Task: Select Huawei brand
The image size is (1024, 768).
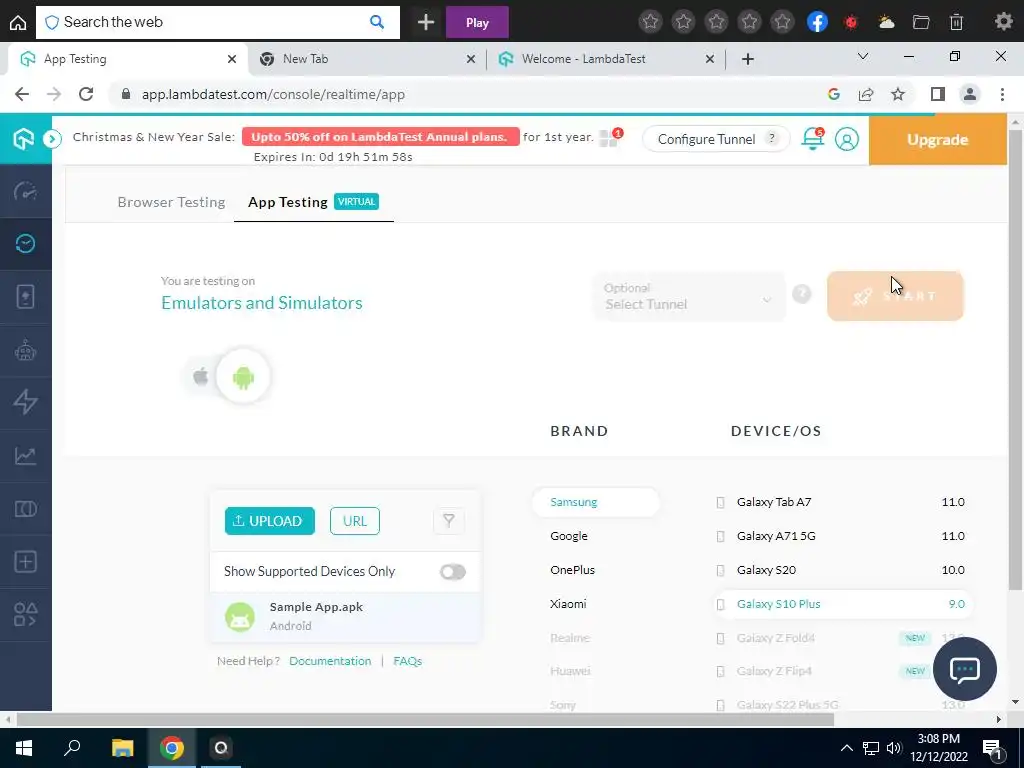Action: (569, 671)
